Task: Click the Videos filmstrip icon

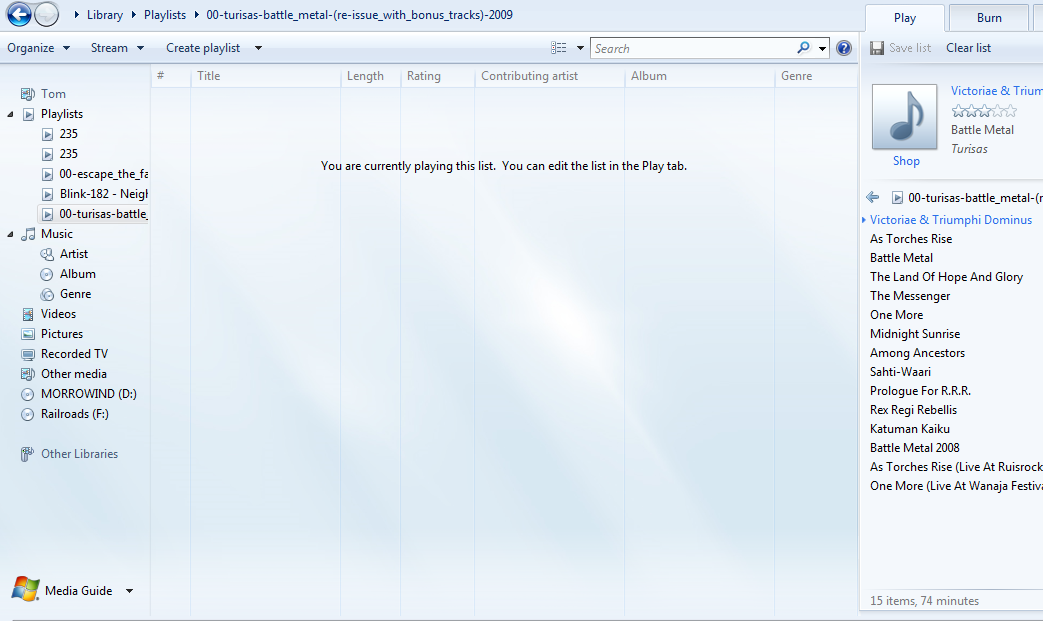Action: pos(28,314)
